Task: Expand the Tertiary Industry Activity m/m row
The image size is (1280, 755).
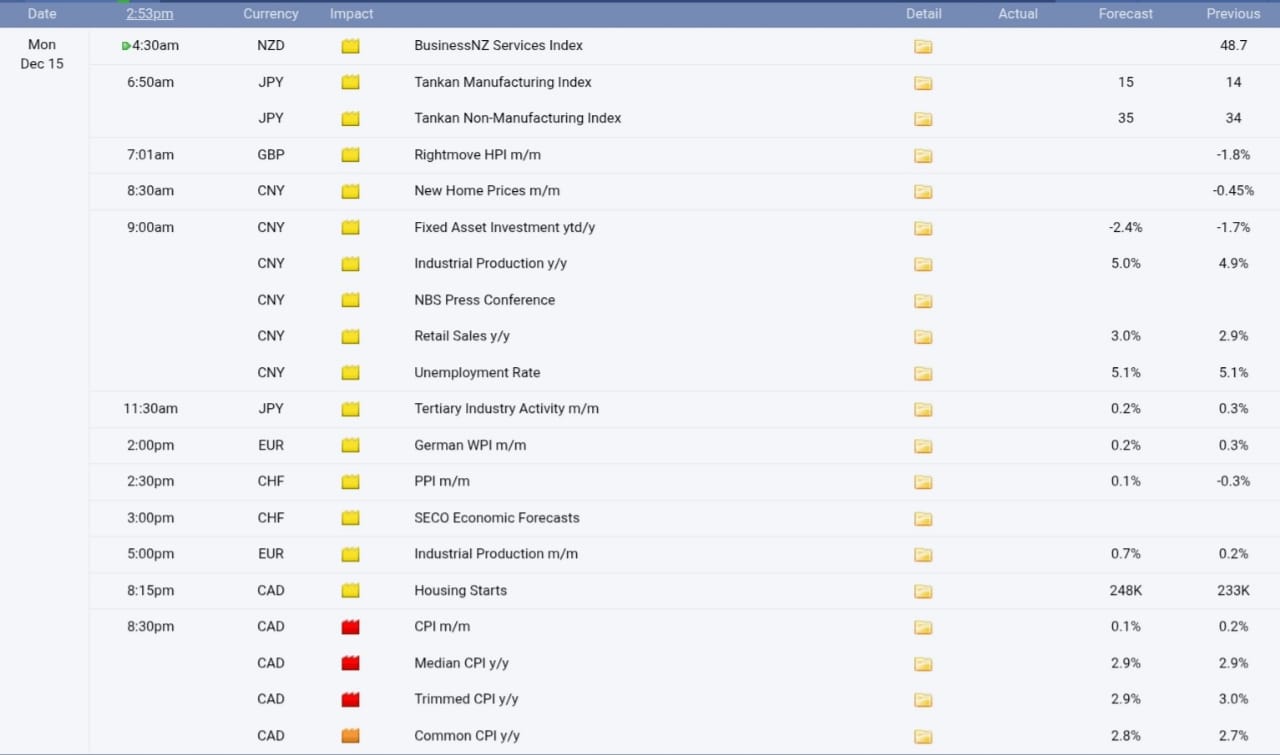Action: click(x=506, y=409)
